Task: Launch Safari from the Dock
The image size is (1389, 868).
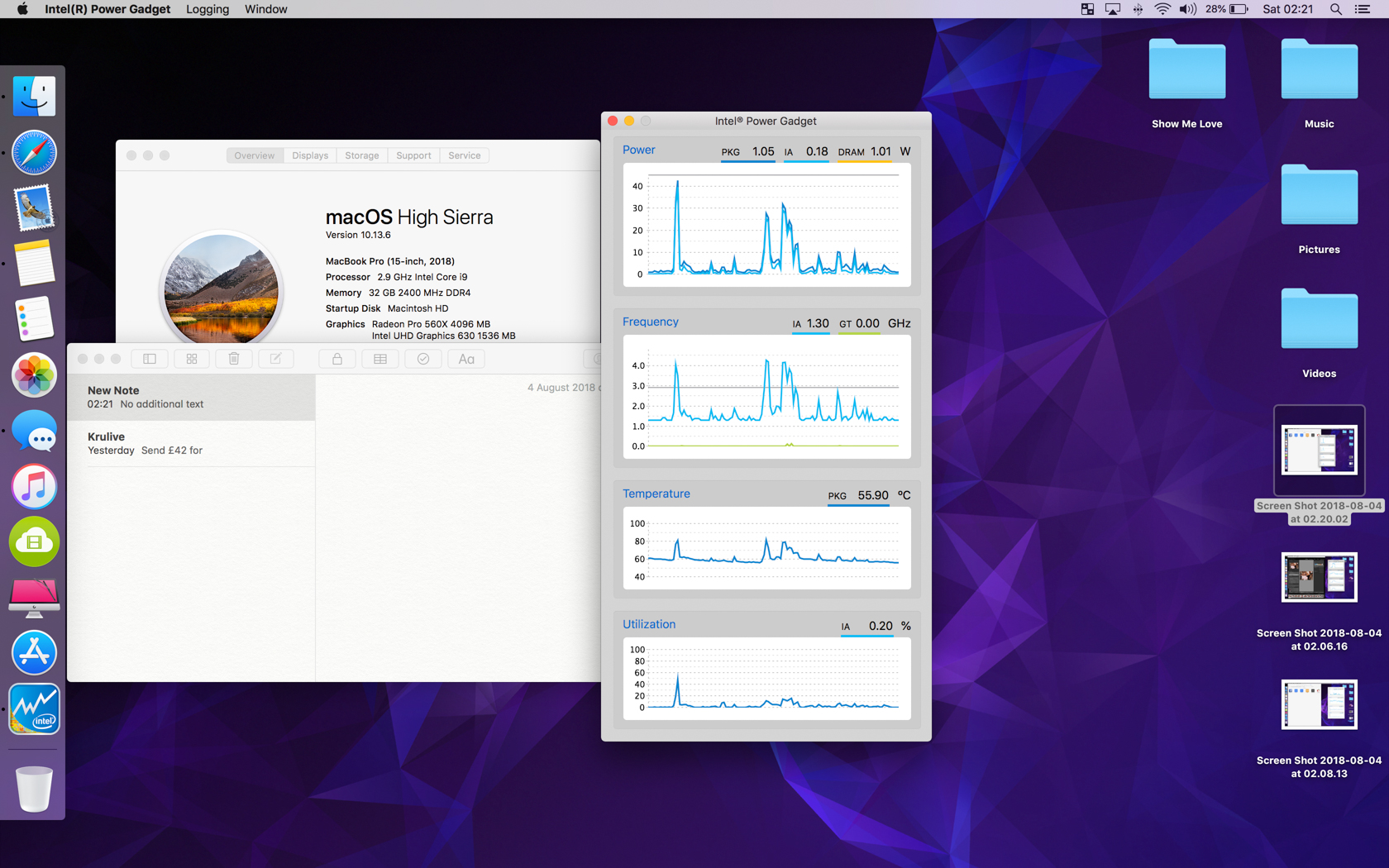Action: [x=34, y=153]
